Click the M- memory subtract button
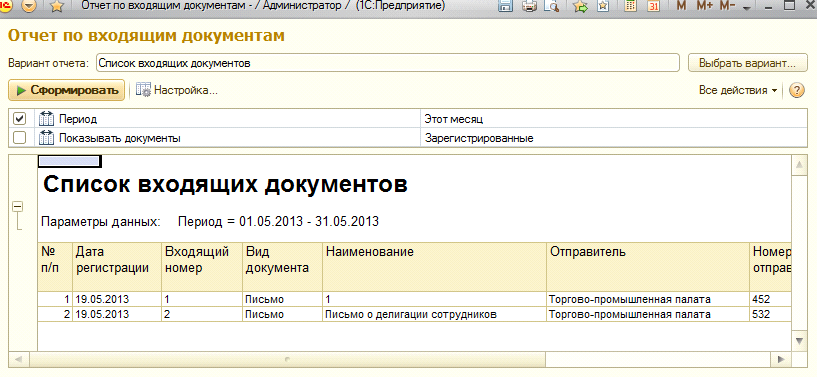The height and width of the screenshot is (377, 817). tap(727, 6)
